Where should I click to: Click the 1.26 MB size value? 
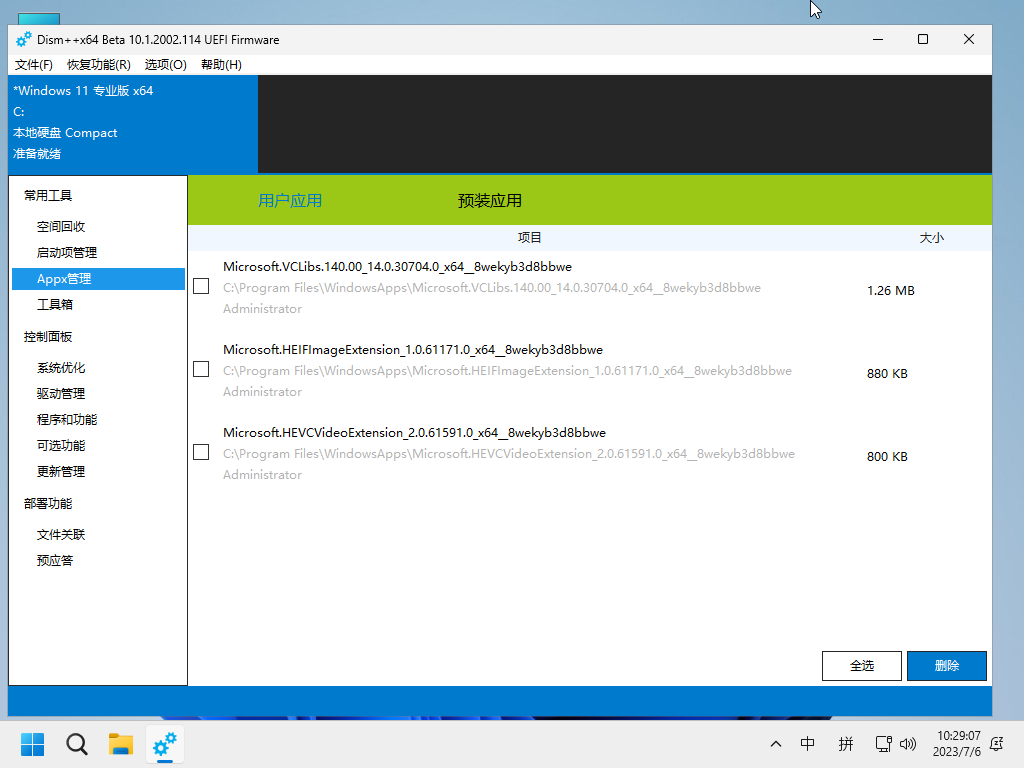[x=891, y=291]
